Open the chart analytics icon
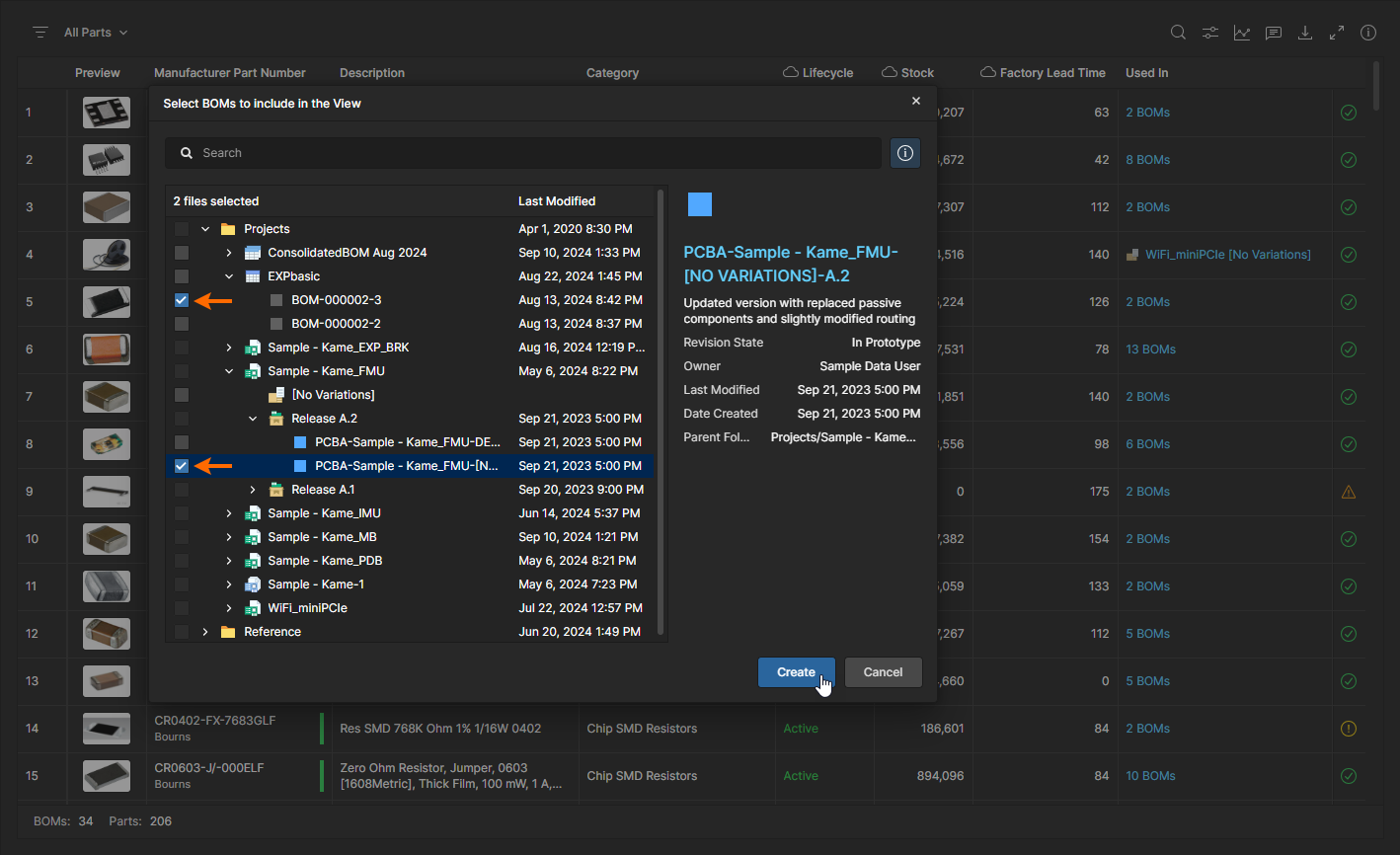Image resolution: width=1400 pixels, height=855 pixels. click(x=1241, y=33)
